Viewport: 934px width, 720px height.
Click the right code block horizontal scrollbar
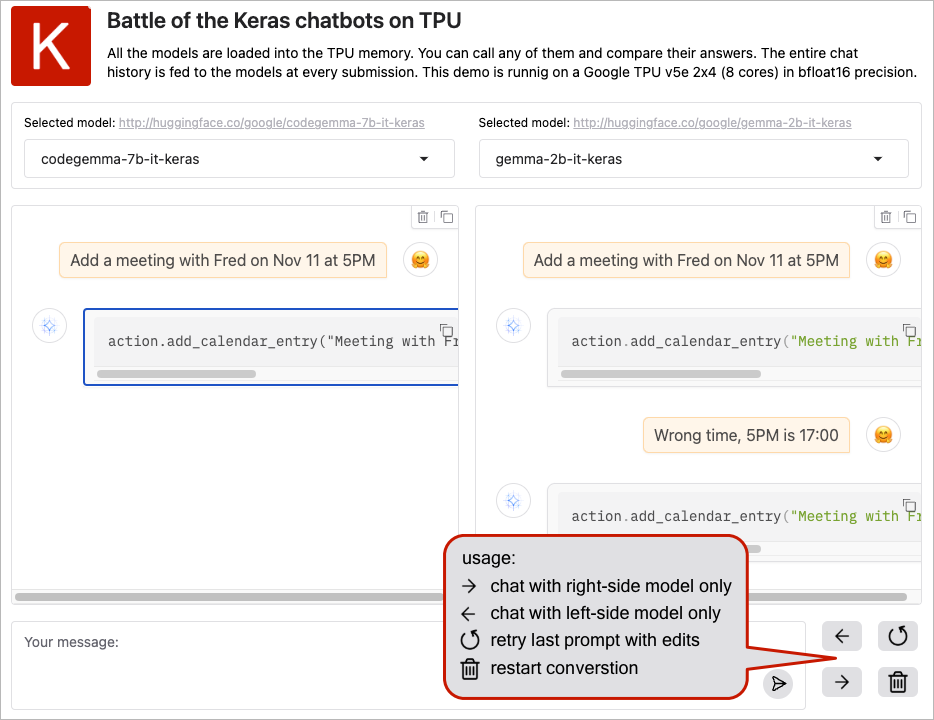660,374
